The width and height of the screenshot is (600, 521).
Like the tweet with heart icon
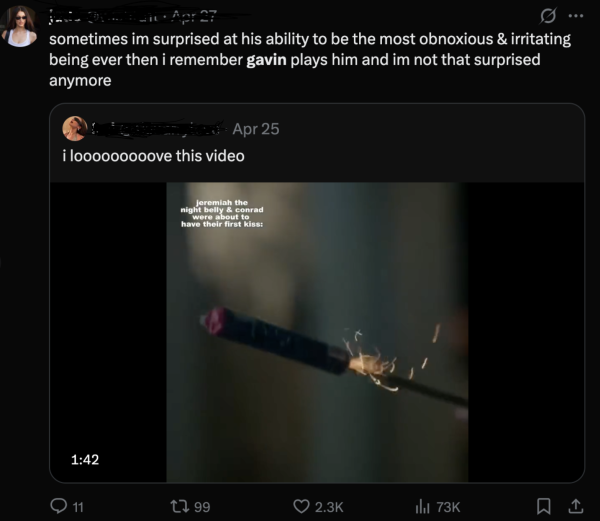tap(301, 506)
